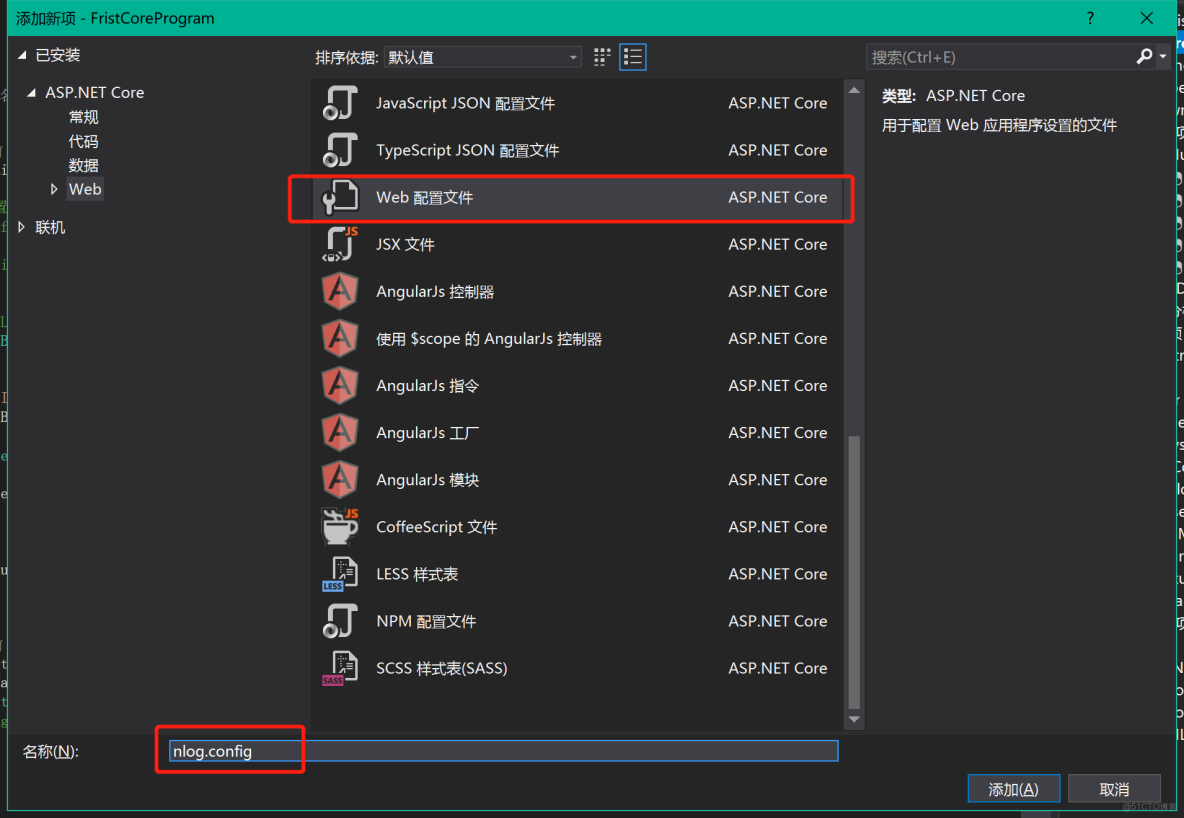The height and width of the screenshot is (818, 1184).
Task: Select the 数据 category
Action: (83, 164)
